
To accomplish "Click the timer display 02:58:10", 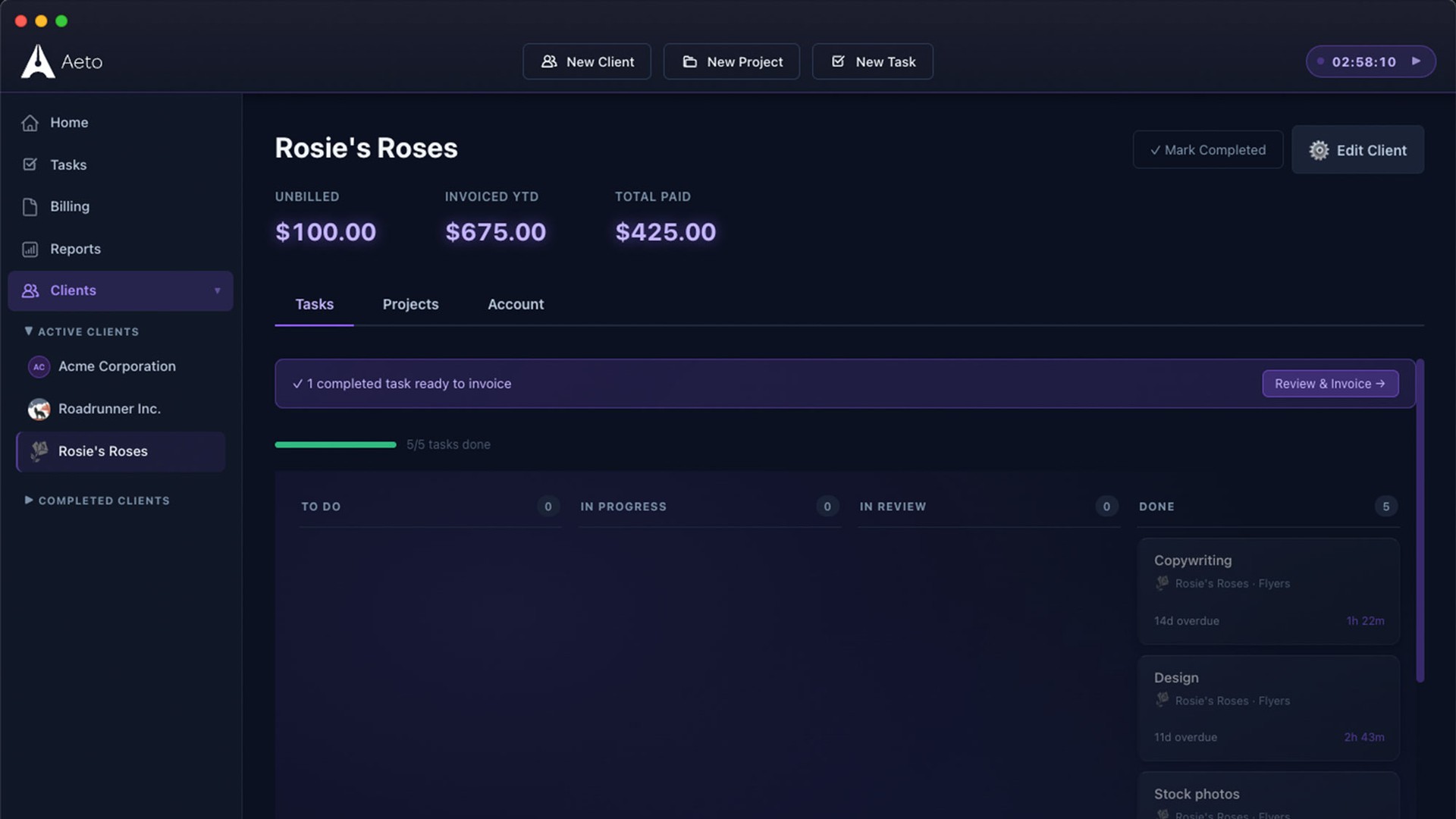I will 1363,62.
